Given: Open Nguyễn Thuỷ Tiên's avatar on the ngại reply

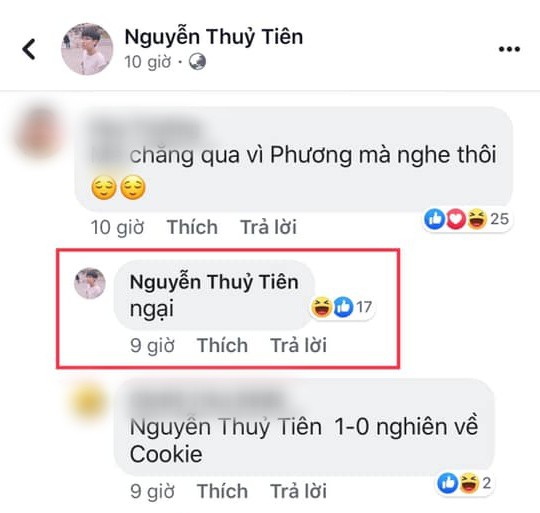Looking at the screenshot, I should (90, 283).
